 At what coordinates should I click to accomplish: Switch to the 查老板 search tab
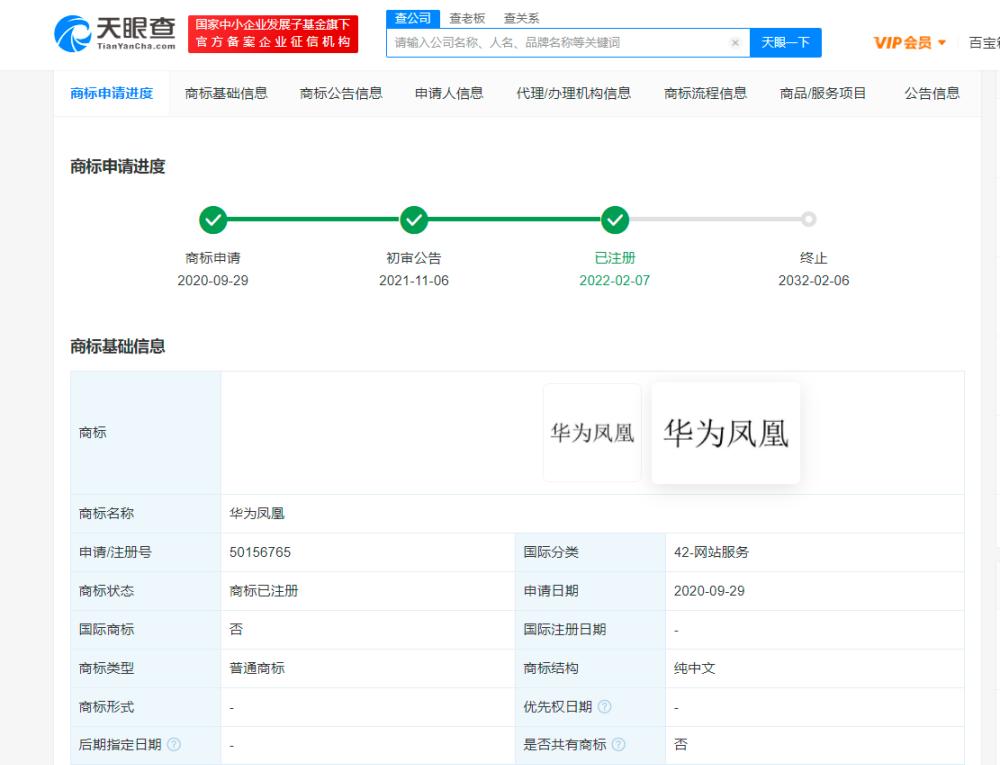coord(467,18)
